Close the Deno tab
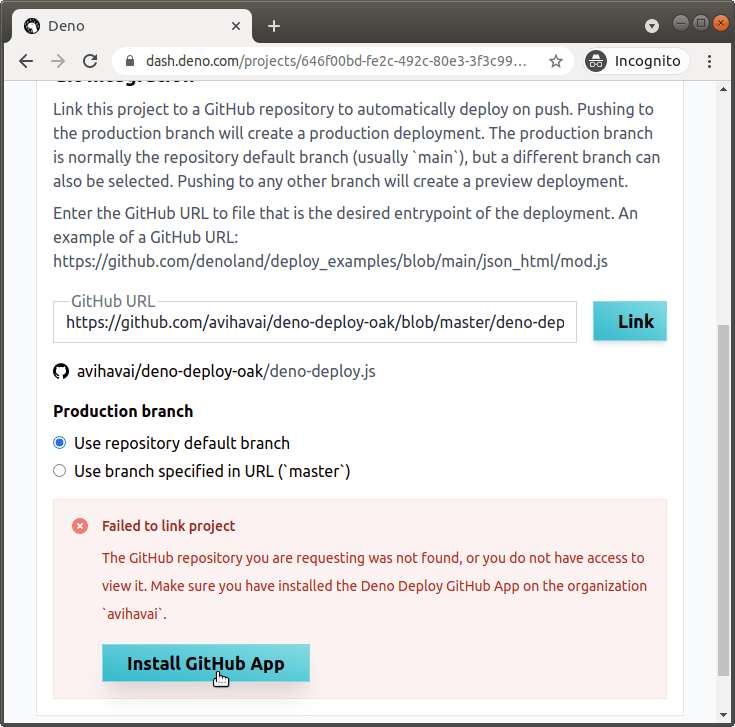Screen dimensions: 735x727 pos(236,26)
